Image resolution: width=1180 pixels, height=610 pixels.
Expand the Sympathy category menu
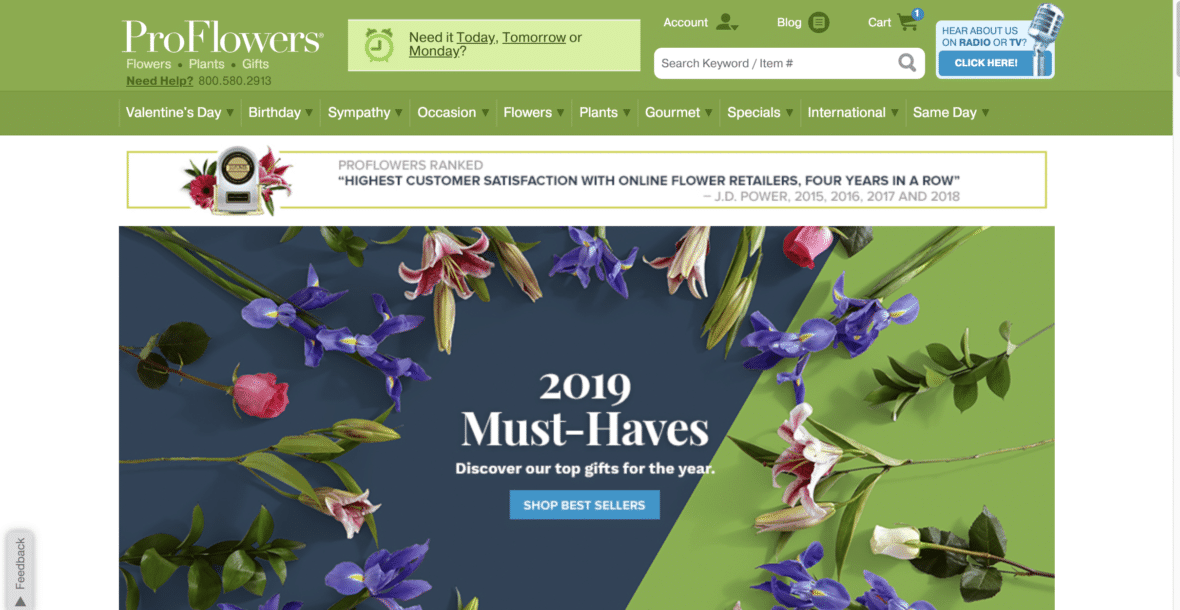358,112
